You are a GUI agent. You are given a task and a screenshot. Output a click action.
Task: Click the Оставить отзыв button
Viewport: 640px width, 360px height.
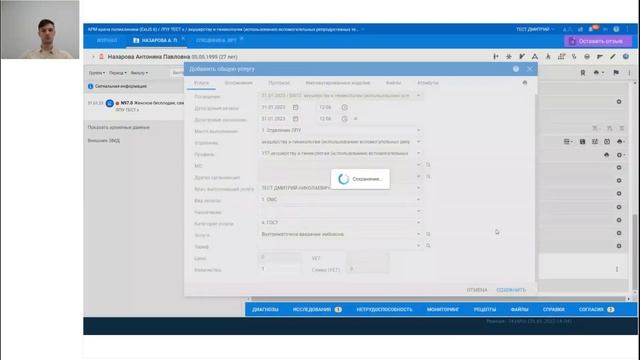[x=598, y=41]
